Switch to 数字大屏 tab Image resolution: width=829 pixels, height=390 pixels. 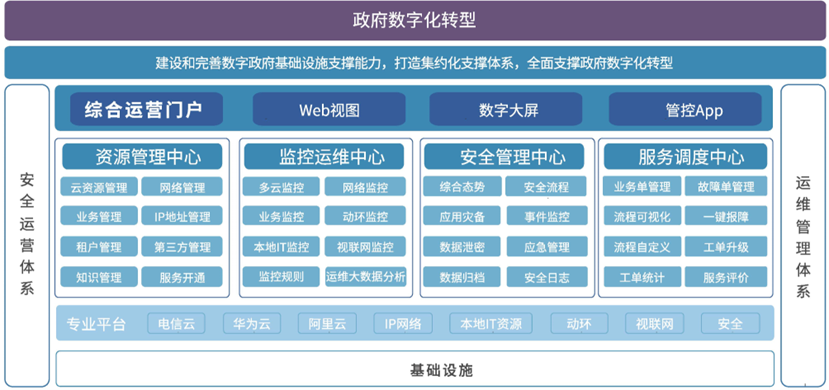point(505,109)
